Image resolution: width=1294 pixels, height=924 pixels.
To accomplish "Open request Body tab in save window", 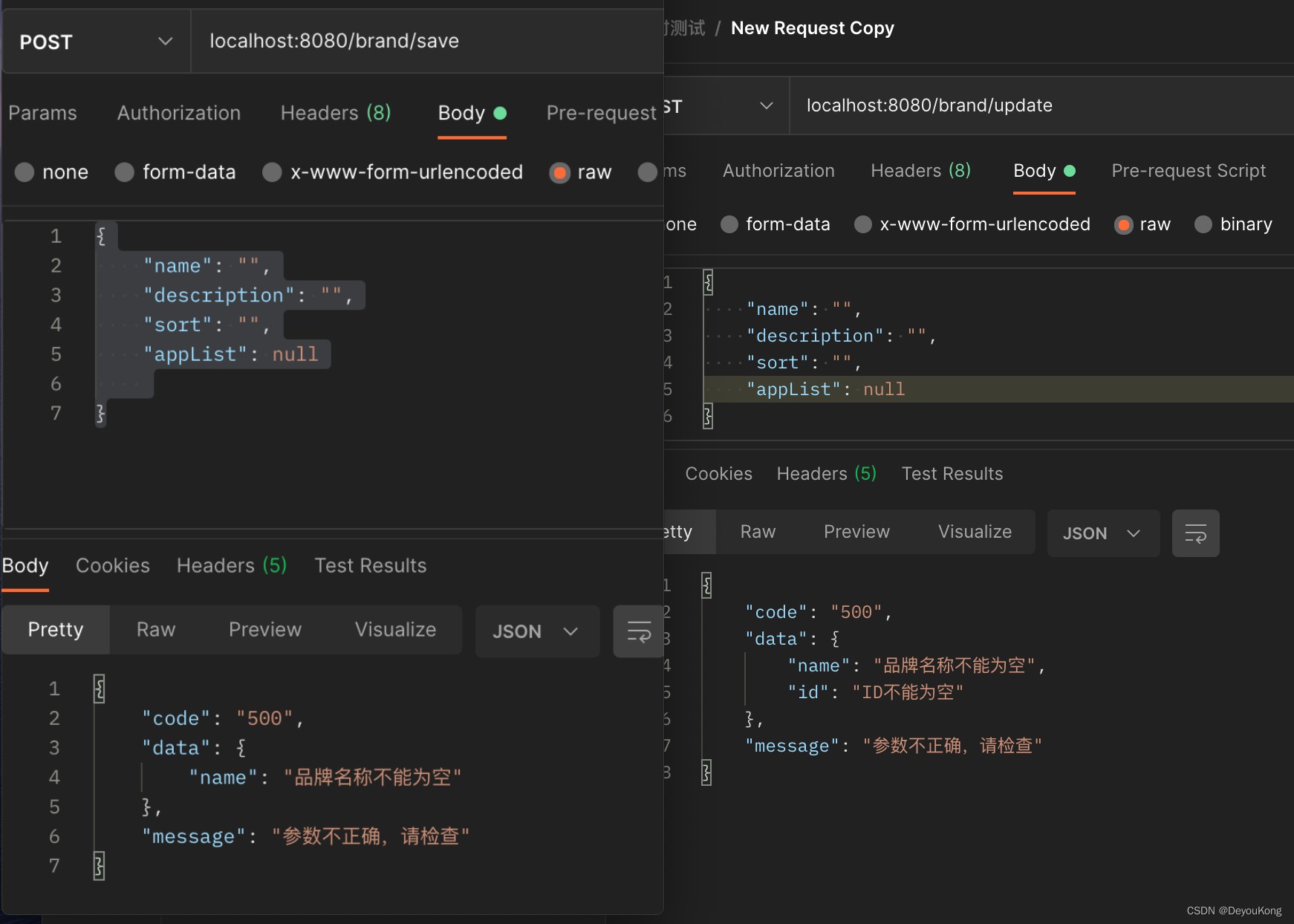I will pos(472,113).
